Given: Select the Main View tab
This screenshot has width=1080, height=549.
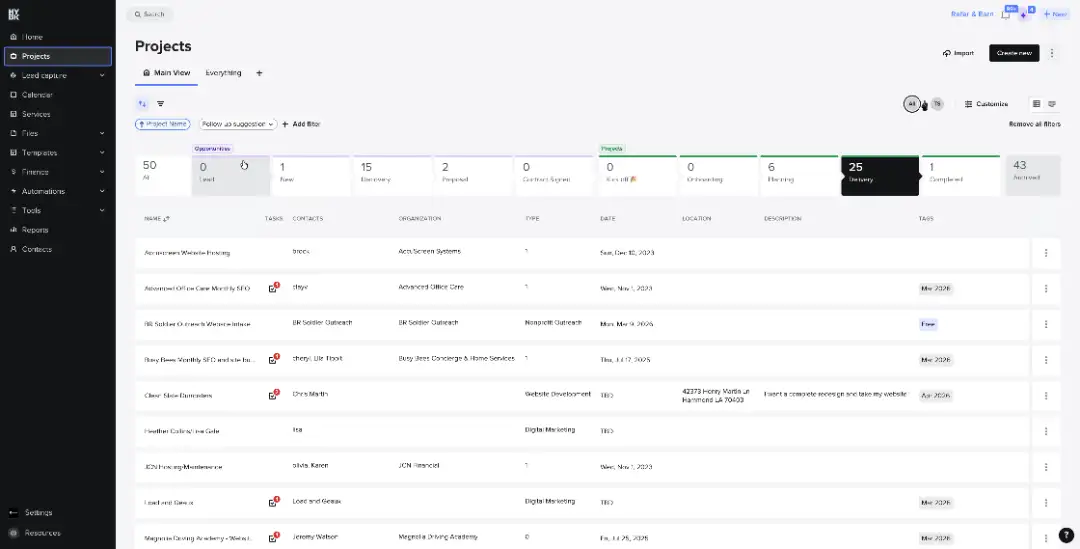Looking at the screenshot, I should 166,73.
